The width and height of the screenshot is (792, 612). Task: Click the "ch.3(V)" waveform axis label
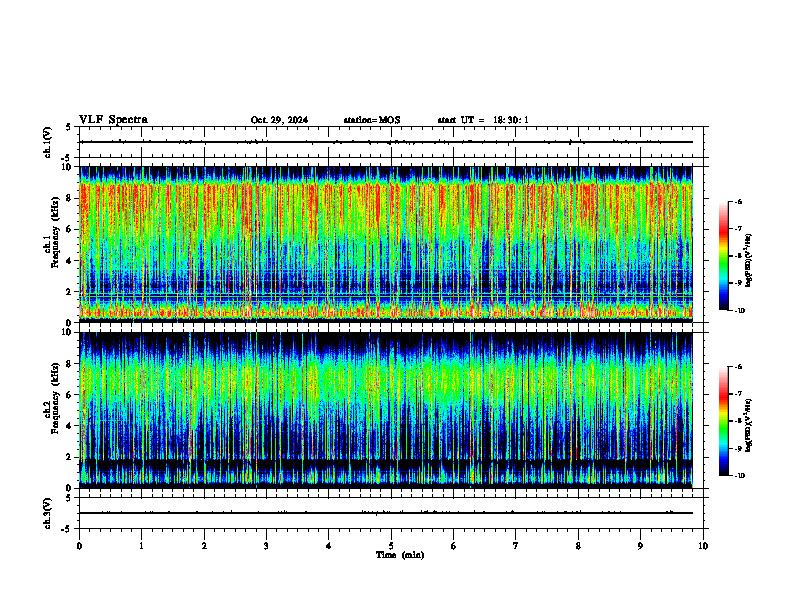pos(47,513)
